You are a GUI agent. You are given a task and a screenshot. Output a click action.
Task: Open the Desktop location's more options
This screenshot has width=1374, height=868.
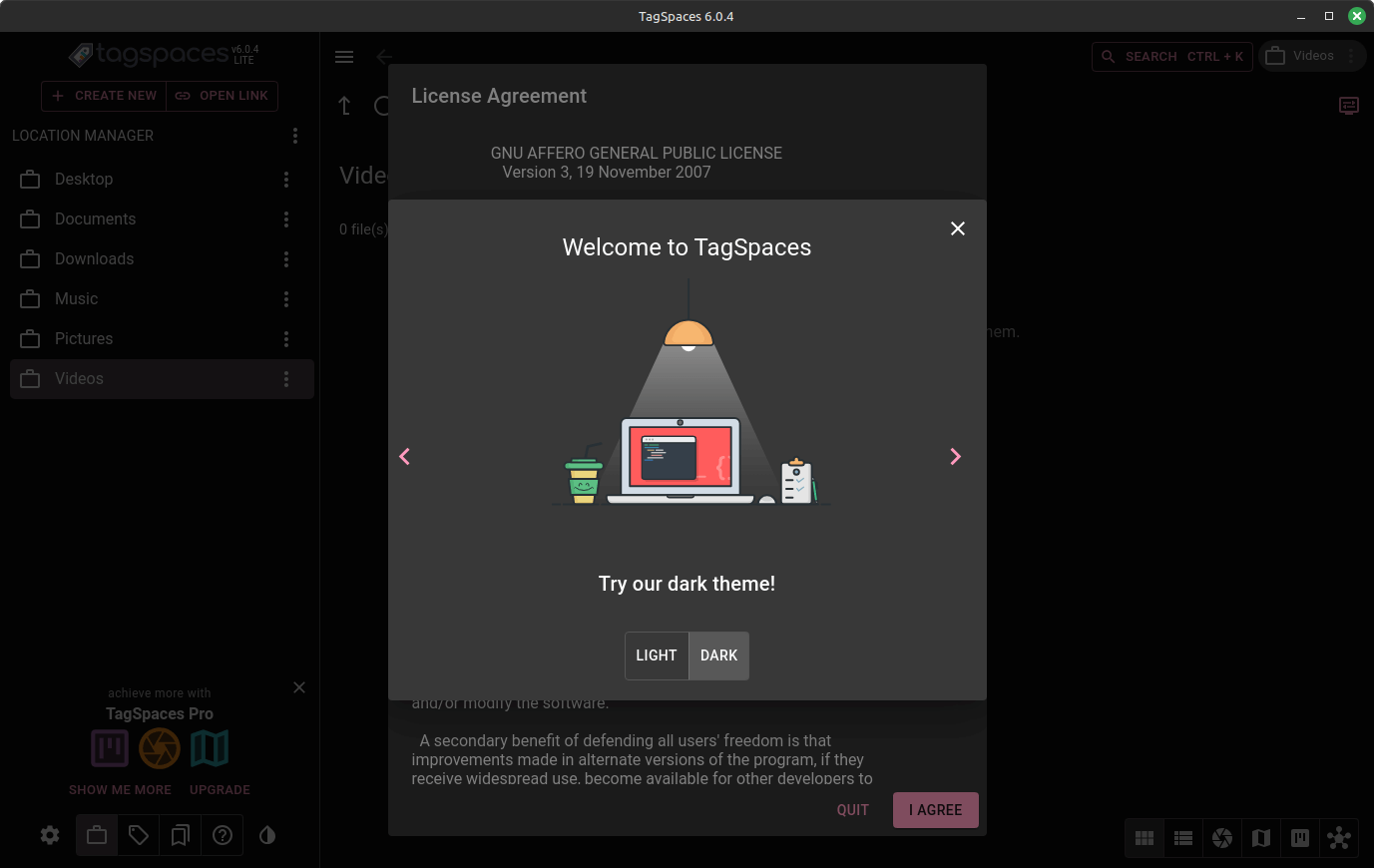(286, 180)
